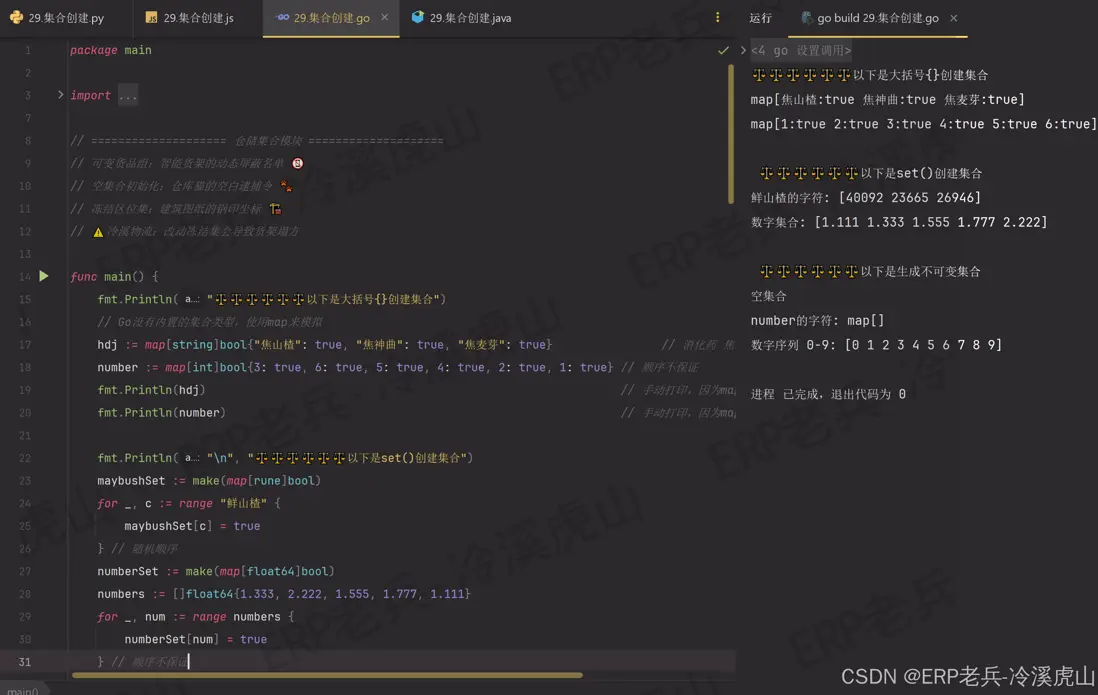1098x695 pixels.
Task: Click the Java file icon on the fourth tab
Action: [417, 17]
